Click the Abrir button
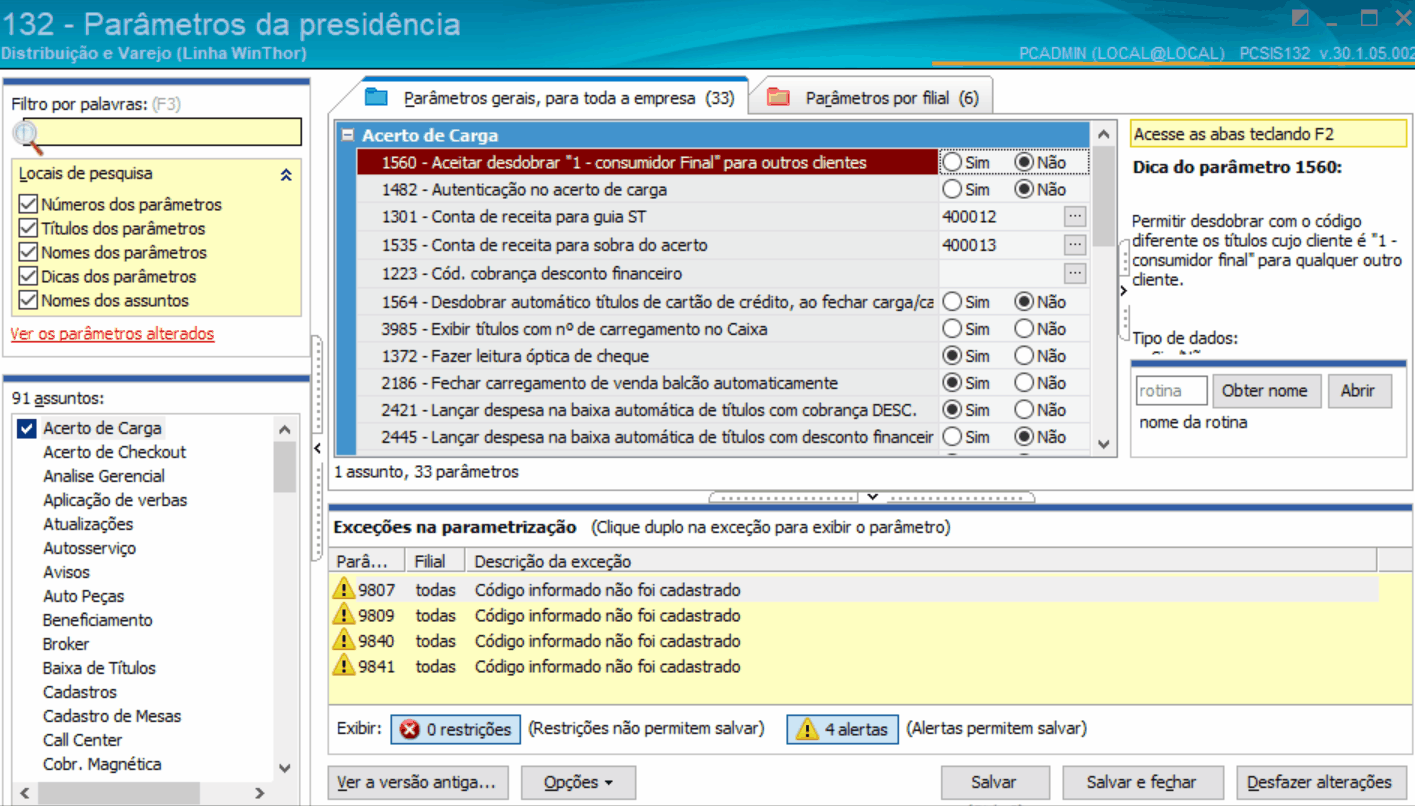The width and height of the screenshot is (1415, 806). click(1358, 391)
